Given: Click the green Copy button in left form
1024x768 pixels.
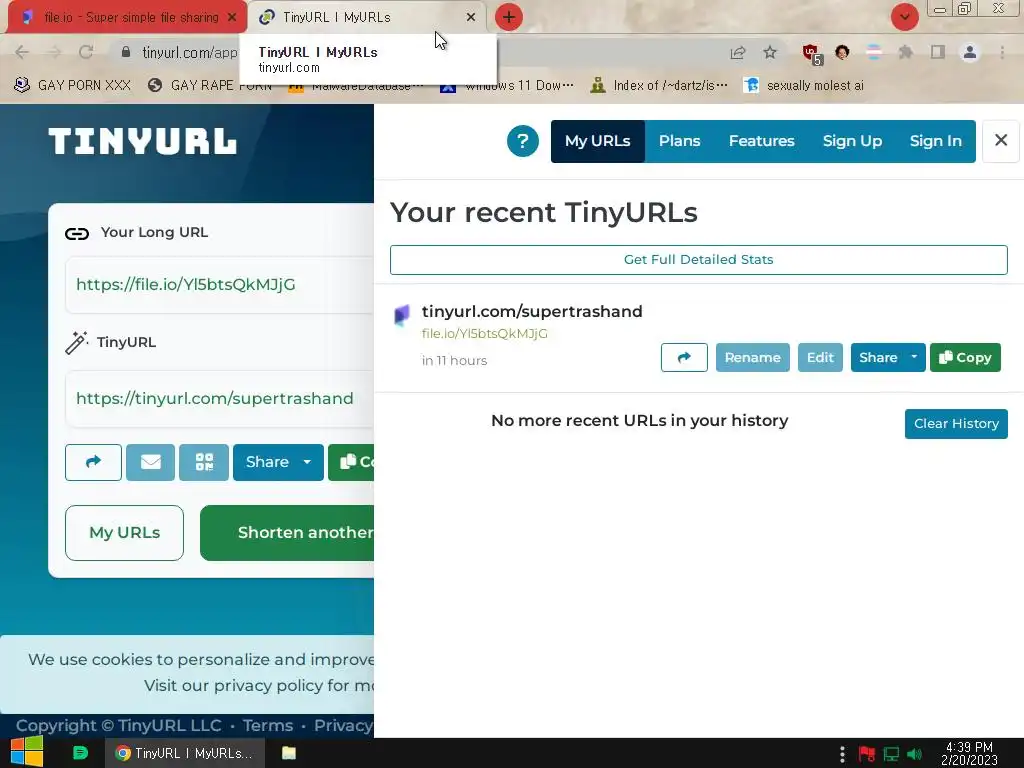Looking at the screenshot, I should coord(351,462).
